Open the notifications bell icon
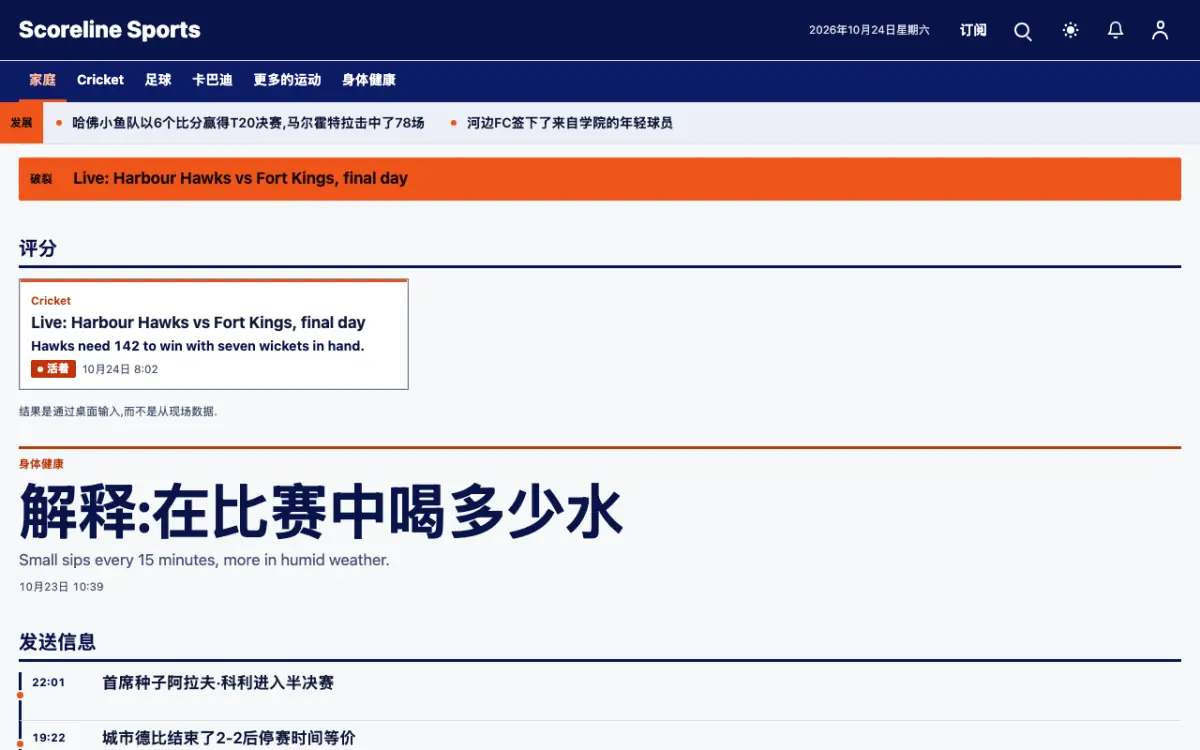Image resolution: width=1200 pixels, height=750 pixels. pos(1116,30)
